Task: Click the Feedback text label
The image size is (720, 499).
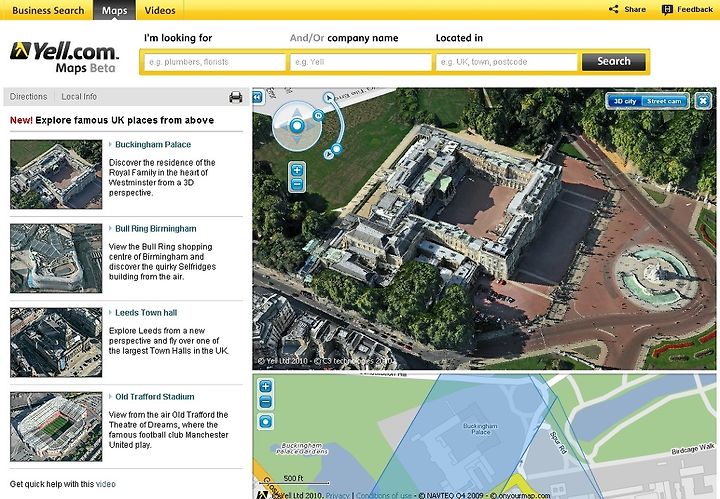Action: [x=695, y=9]
